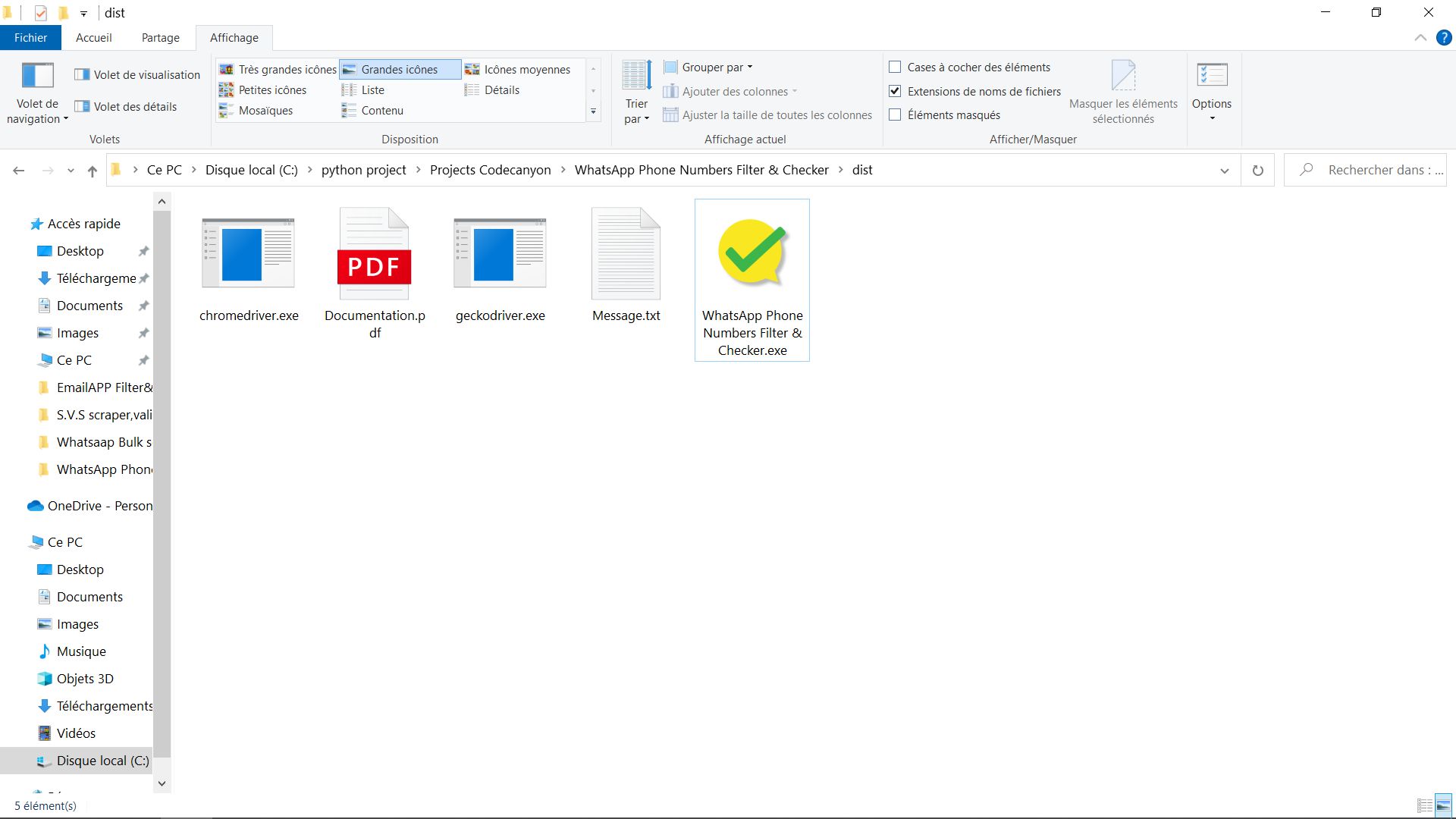Select geckodriver.exe file icon

pyautogui.click(x=500, y=253)
